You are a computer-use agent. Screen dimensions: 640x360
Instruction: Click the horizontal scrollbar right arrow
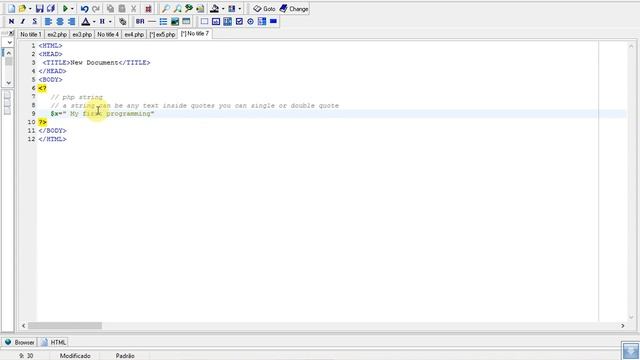pyautogui.click(x=622, y=326)
